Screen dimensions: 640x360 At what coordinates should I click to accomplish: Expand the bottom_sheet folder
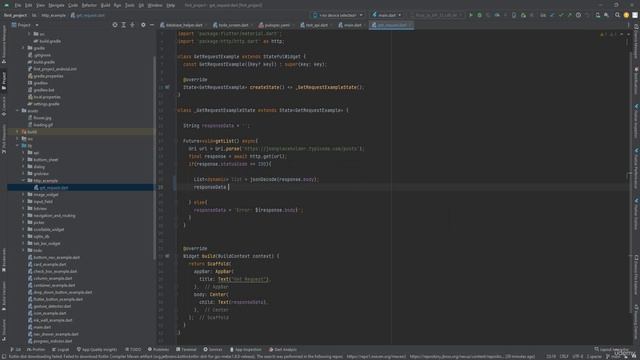23,160
